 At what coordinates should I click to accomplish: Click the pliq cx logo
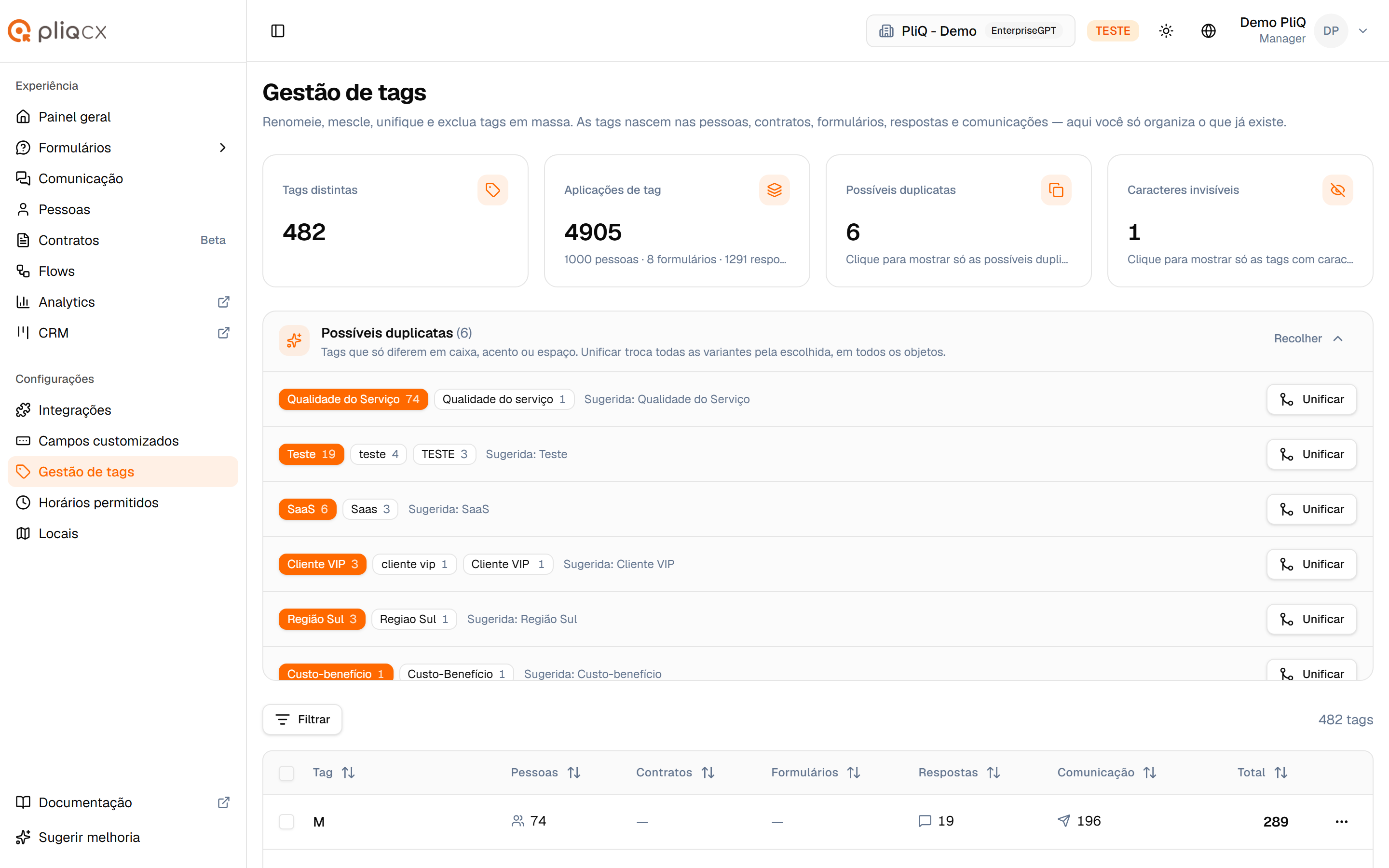point(57,31)
